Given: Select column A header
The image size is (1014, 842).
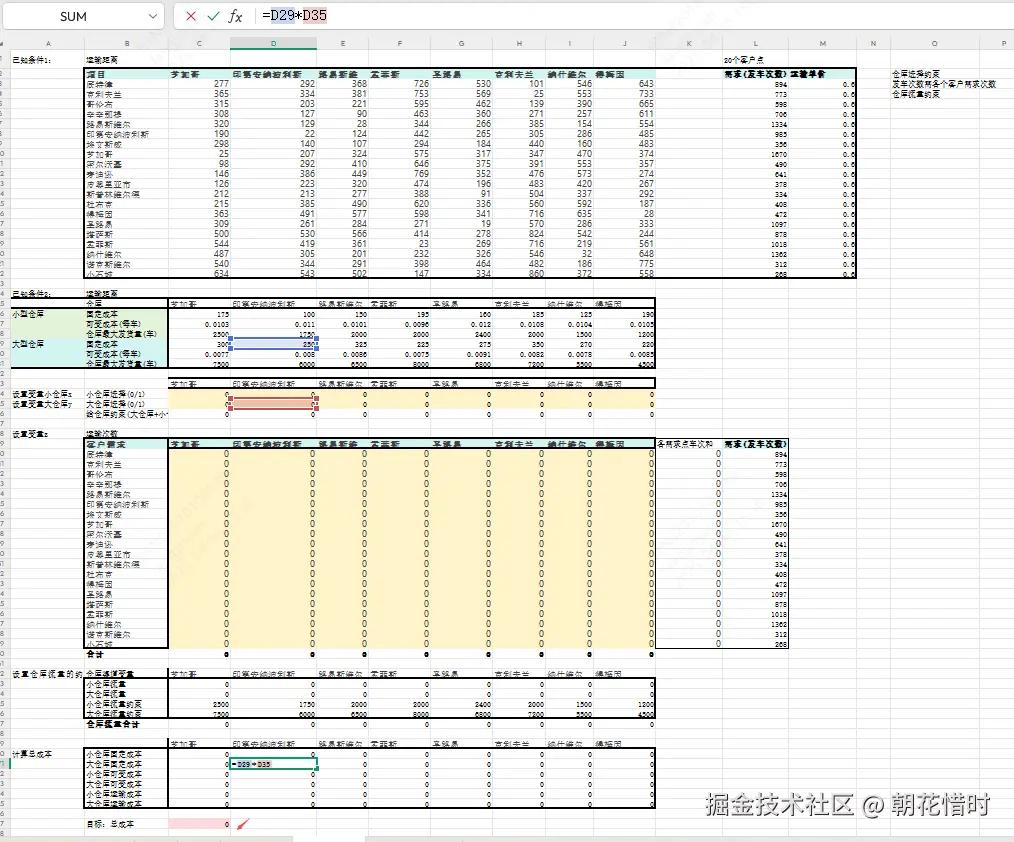Looking at the screenshot, I should click(48, 43).
